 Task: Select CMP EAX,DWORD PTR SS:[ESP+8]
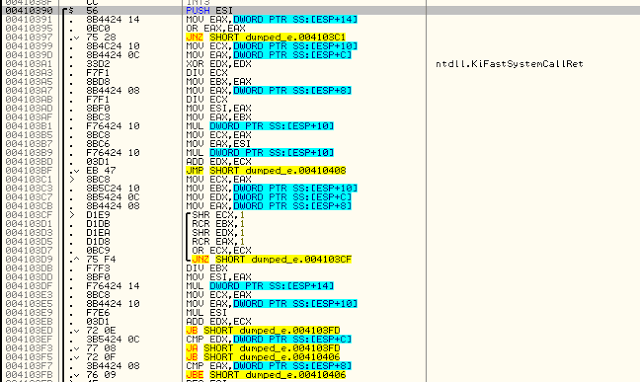tap(269, 366)
